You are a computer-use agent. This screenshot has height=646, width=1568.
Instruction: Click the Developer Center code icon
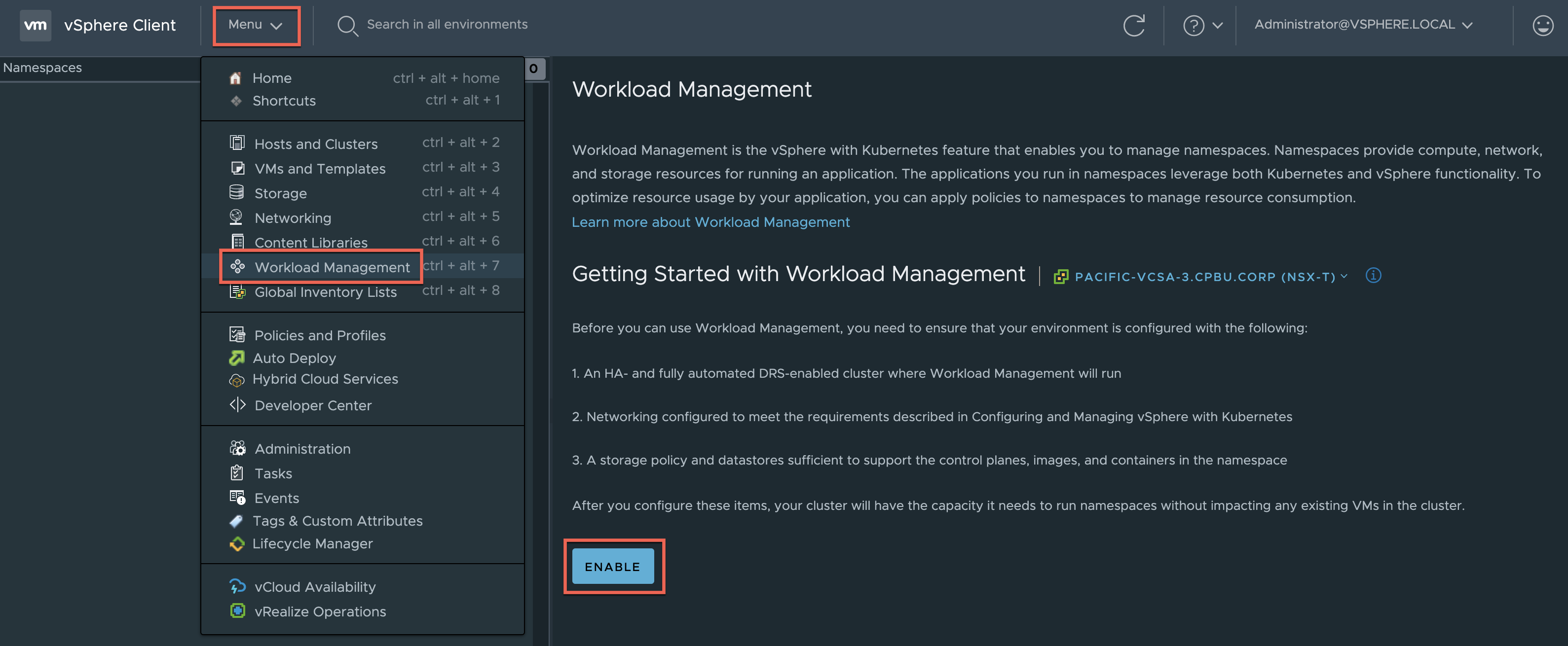pyautogui.click(x=237, y=405)
